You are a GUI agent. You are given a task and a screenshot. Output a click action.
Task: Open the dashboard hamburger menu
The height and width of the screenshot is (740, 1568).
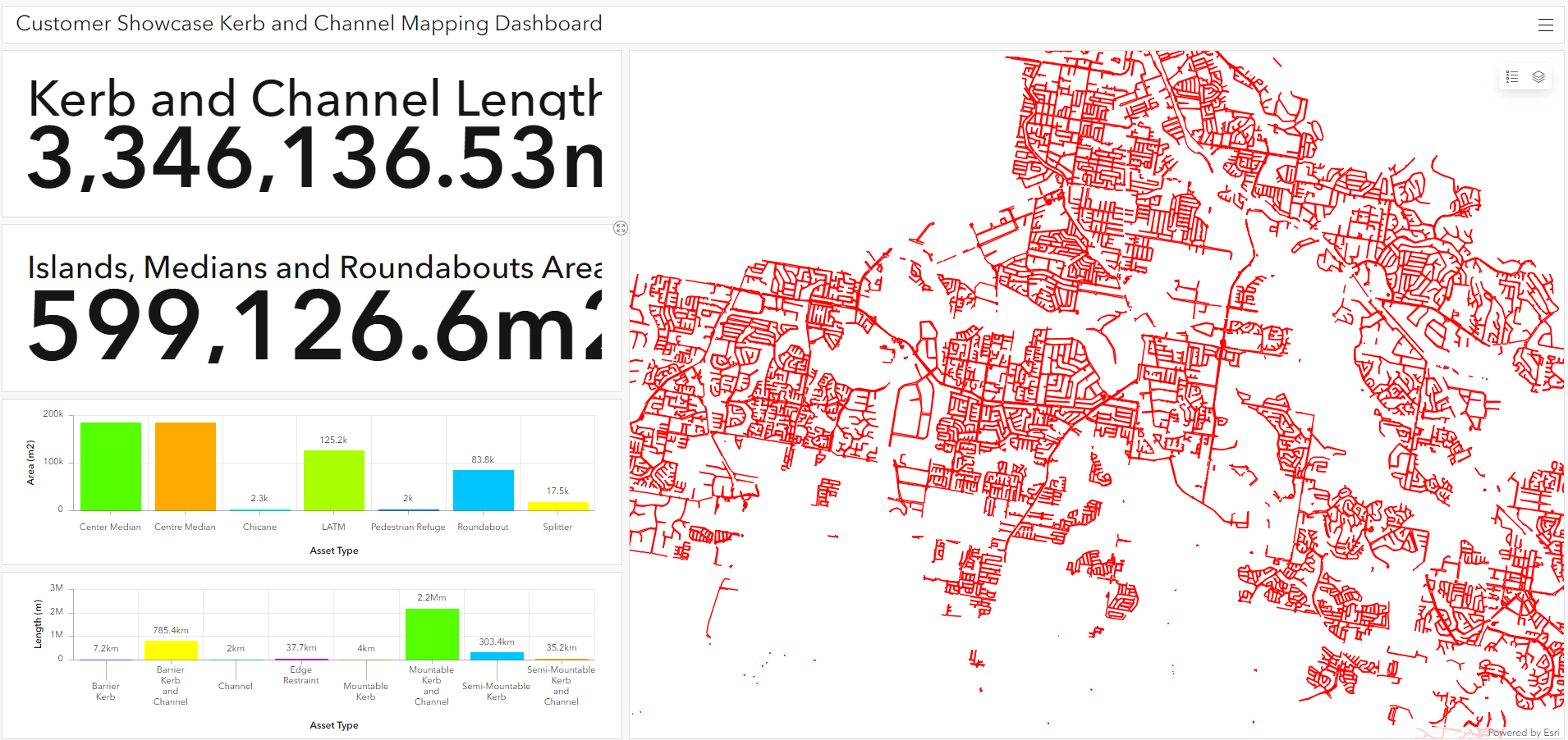[1547, 24]
